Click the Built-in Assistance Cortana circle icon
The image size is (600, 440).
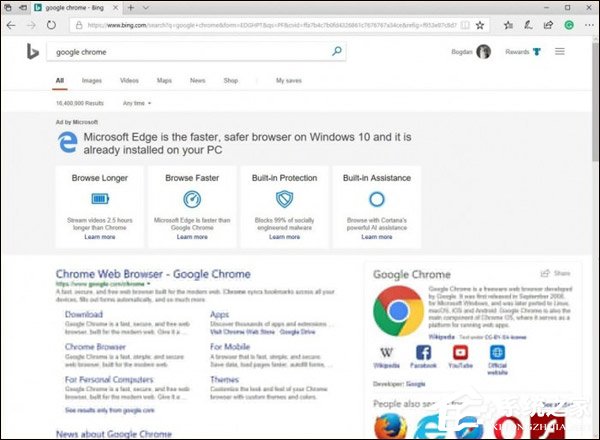[x=377, y=199]
